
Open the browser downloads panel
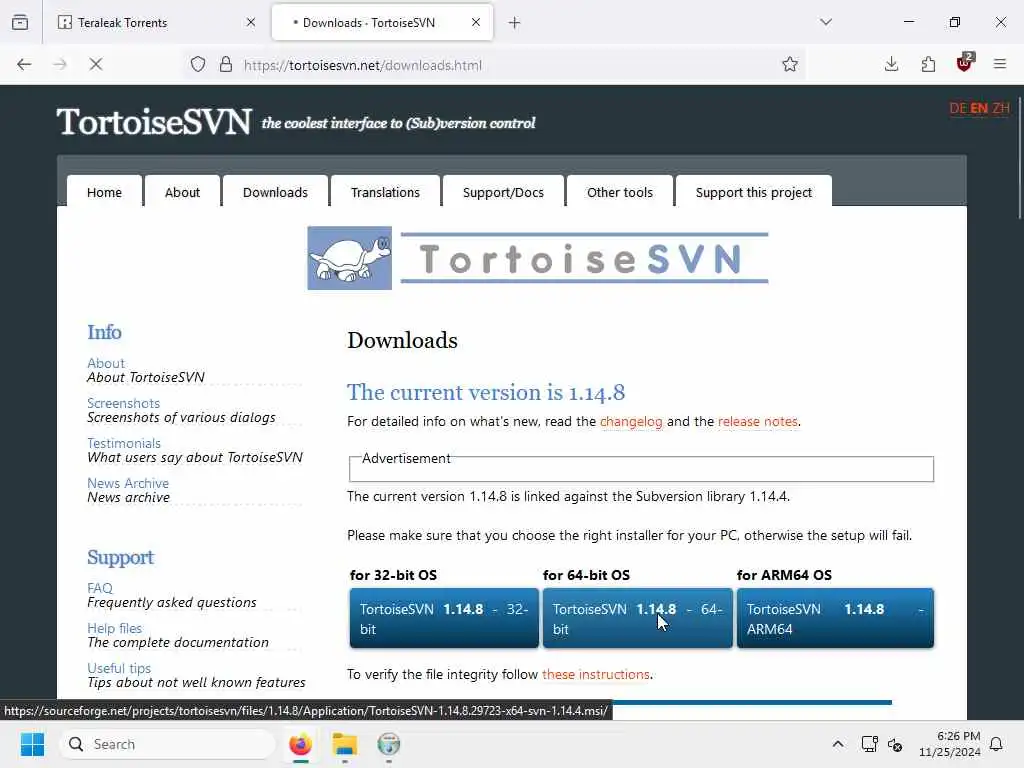point(891,64)
